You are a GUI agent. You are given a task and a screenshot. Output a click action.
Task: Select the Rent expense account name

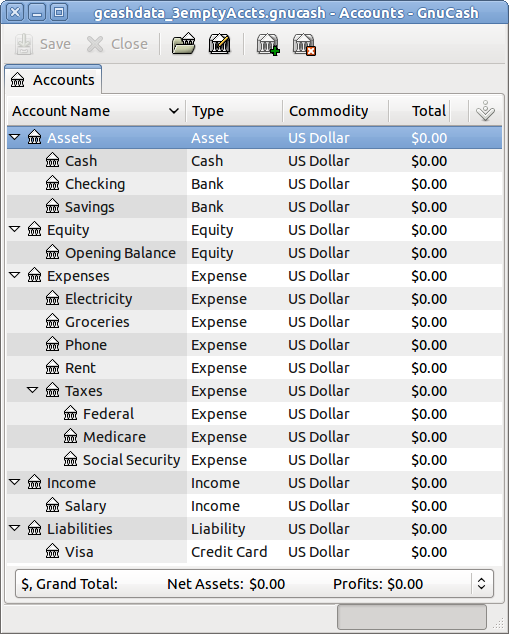[80, 368]
